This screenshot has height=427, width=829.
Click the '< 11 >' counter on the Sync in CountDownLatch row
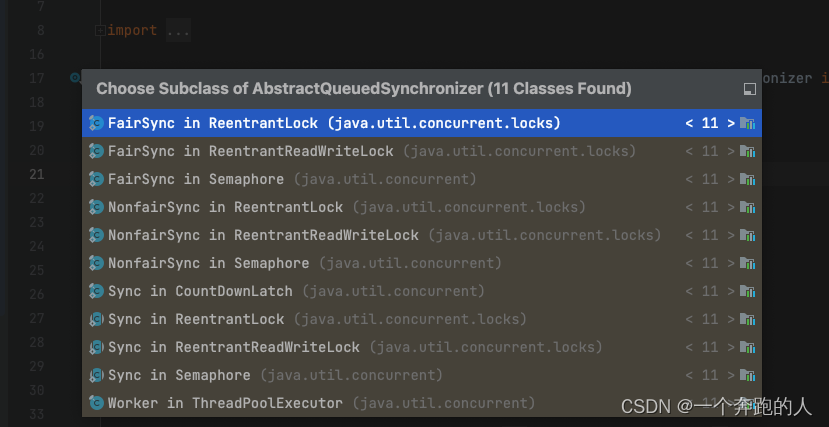tap(710, 291)
